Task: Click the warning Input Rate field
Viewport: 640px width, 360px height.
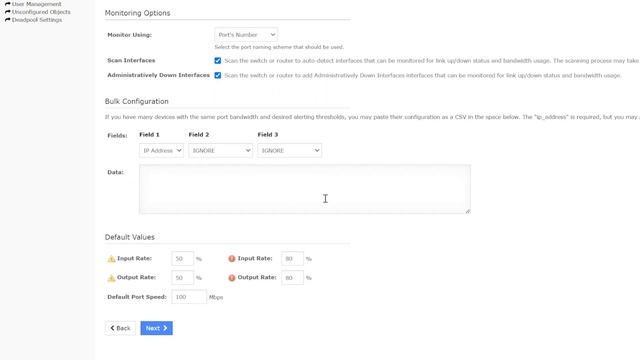Action: click(182, 259)
